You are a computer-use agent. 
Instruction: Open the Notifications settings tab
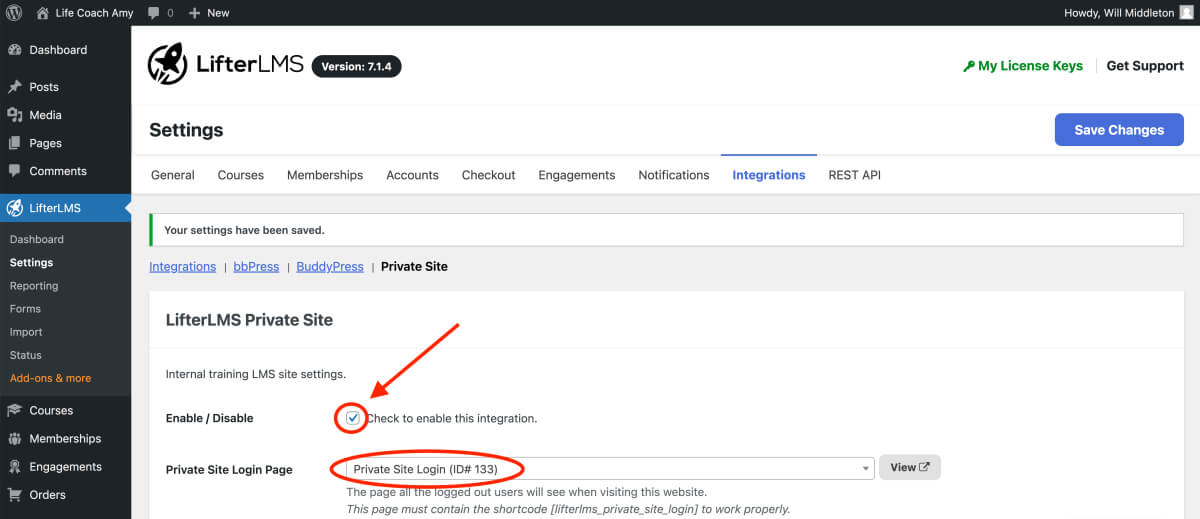tap(674, 175)
